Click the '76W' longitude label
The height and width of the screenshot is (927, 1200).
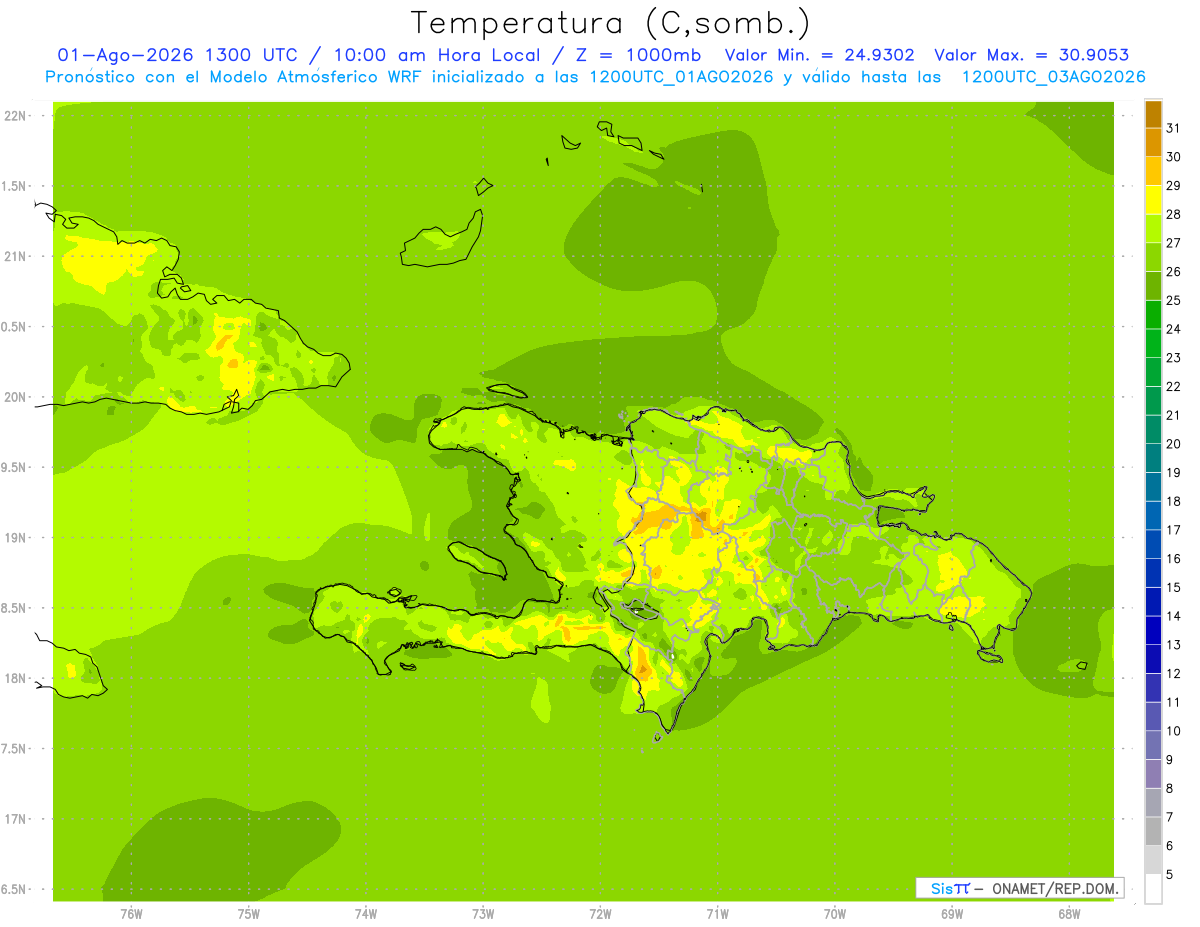coord(131,914)
